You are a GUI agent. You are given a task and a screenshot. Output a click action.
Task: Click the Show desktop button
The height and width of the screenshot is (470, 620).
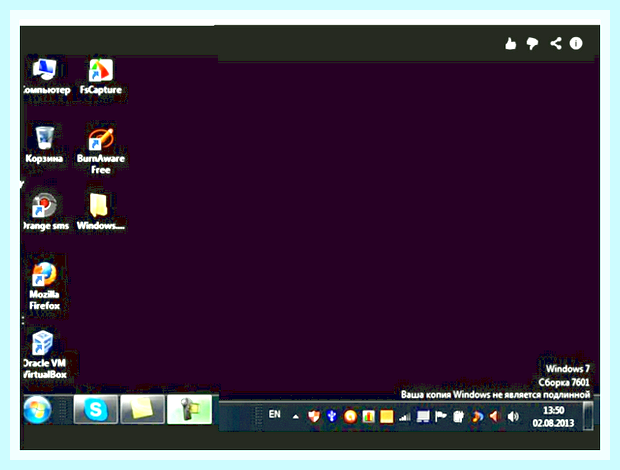pyautogui.click(x=588, y=415)
